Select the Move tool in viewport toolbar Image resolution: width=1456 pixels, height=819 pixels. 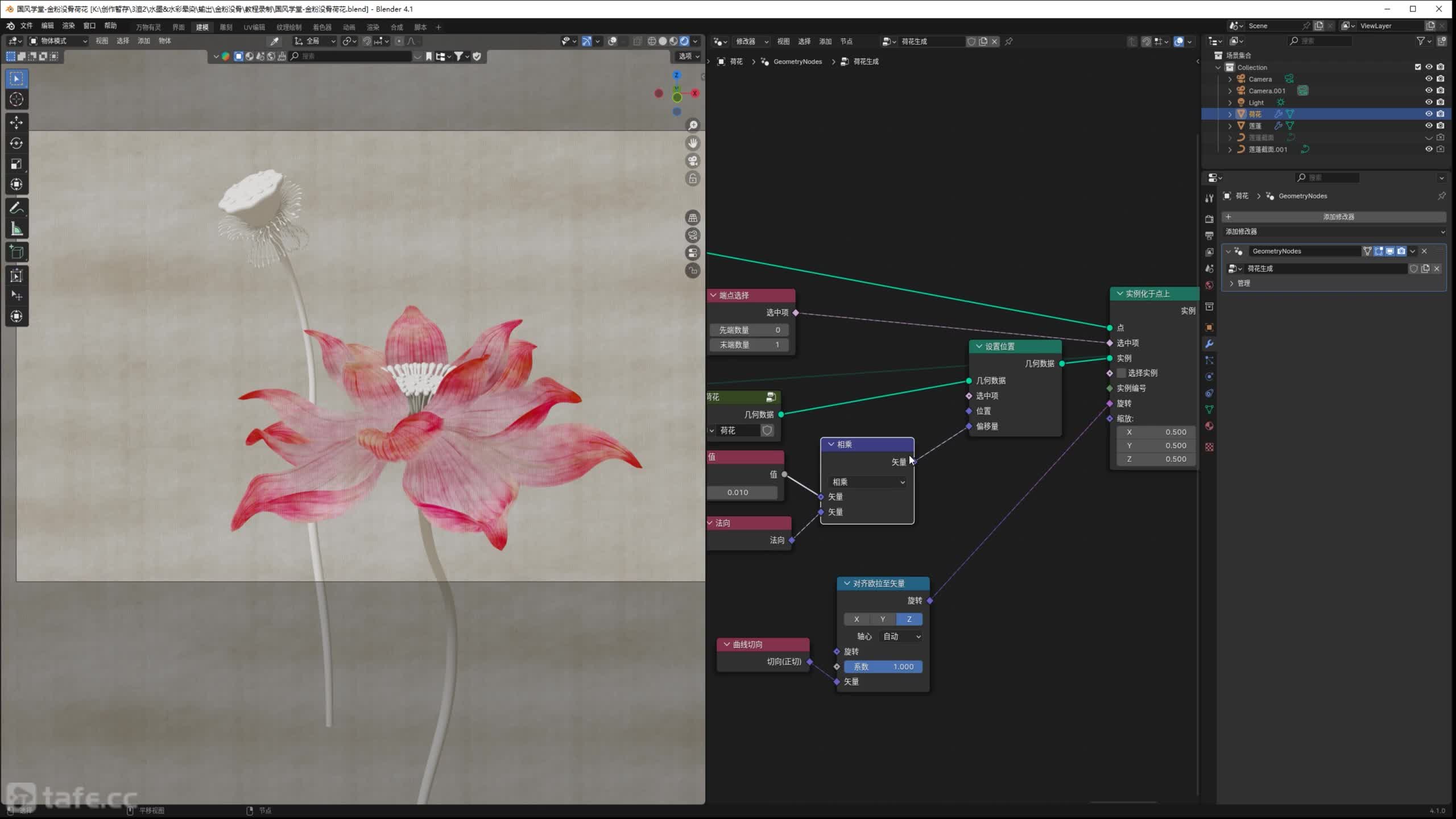pos(16,122)
